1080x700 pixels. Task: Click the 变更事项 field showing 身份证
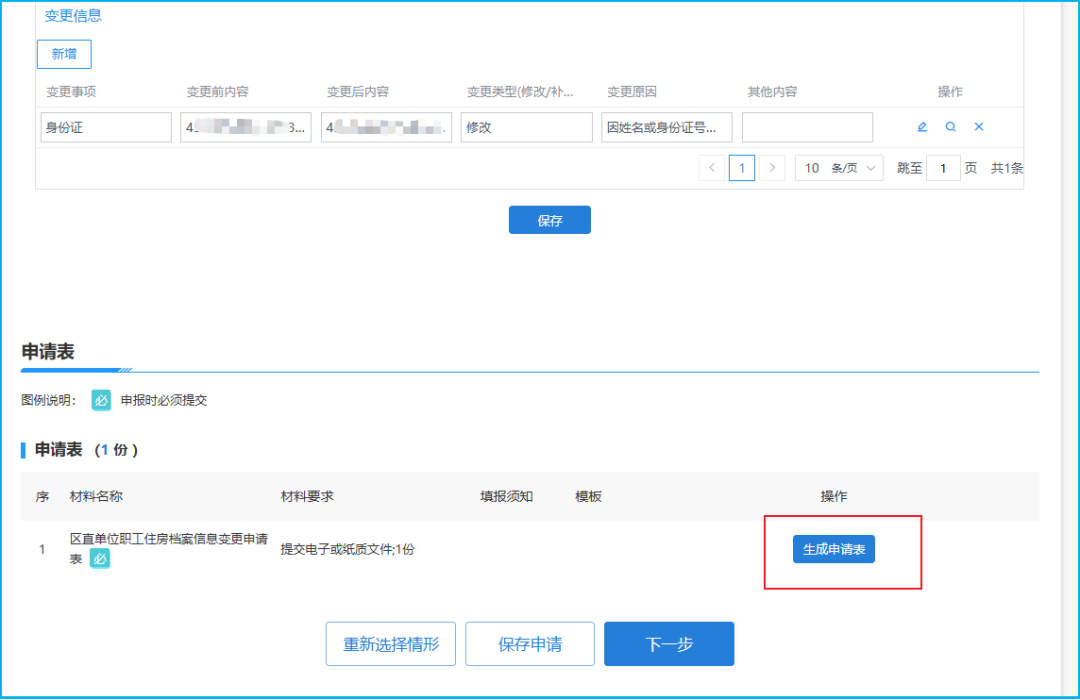pyautogui.click(x=107, y=127)
